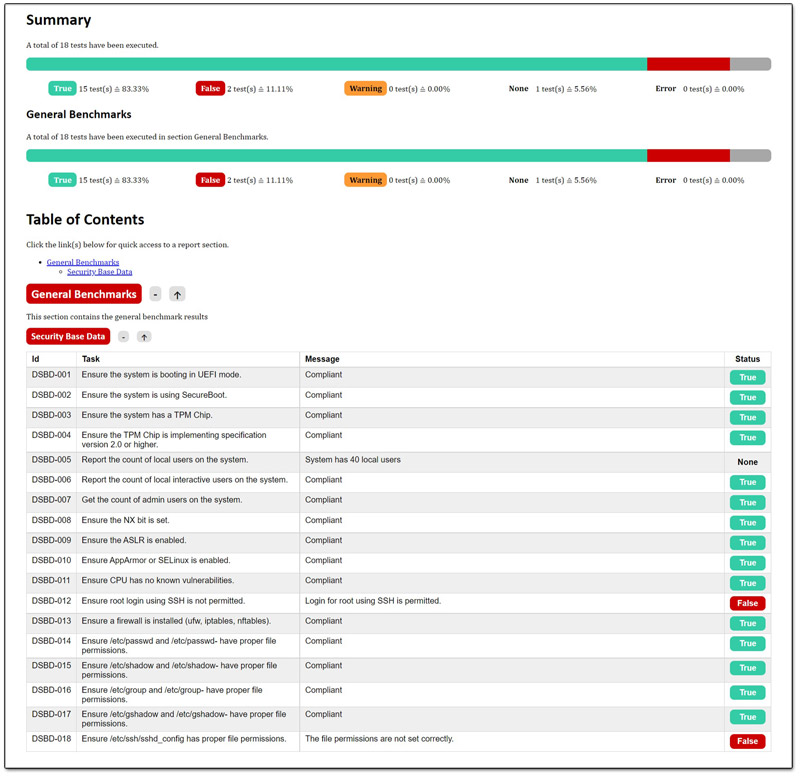
Task: Click the True status badge for DSBD-010
Action: click(x=747, y=563)
